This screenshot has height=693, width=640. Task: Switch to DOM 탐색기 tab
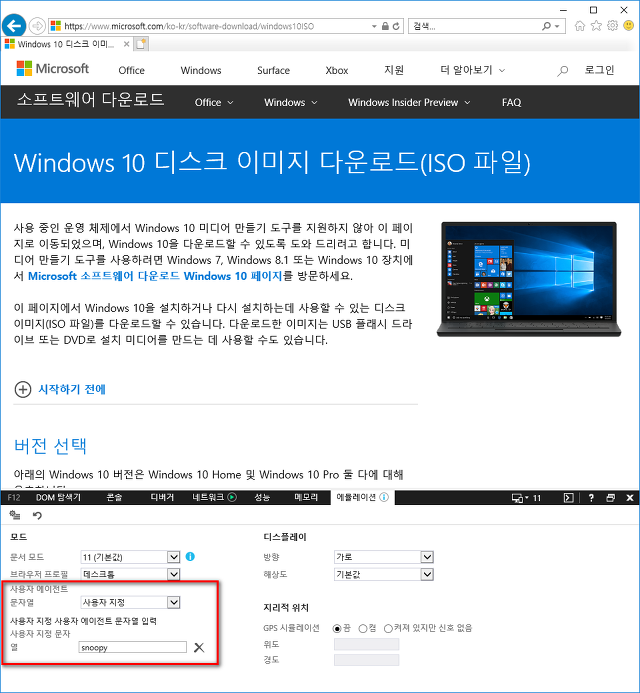(58, 497)
